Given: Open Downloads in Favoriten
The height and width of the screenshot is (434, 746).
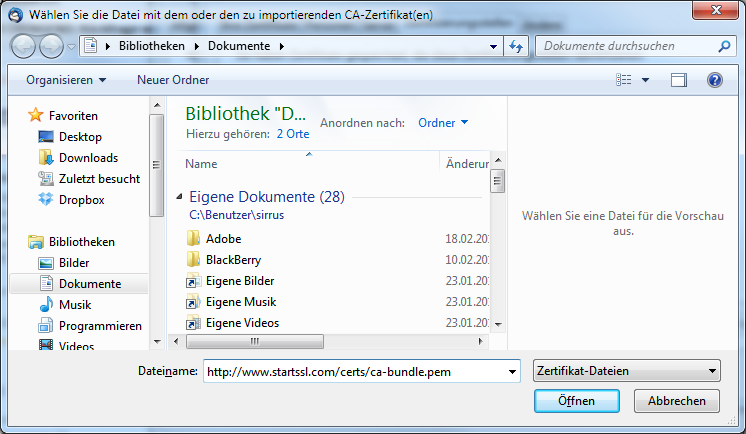Looking at the screenshot, I should tap(88, 158).
